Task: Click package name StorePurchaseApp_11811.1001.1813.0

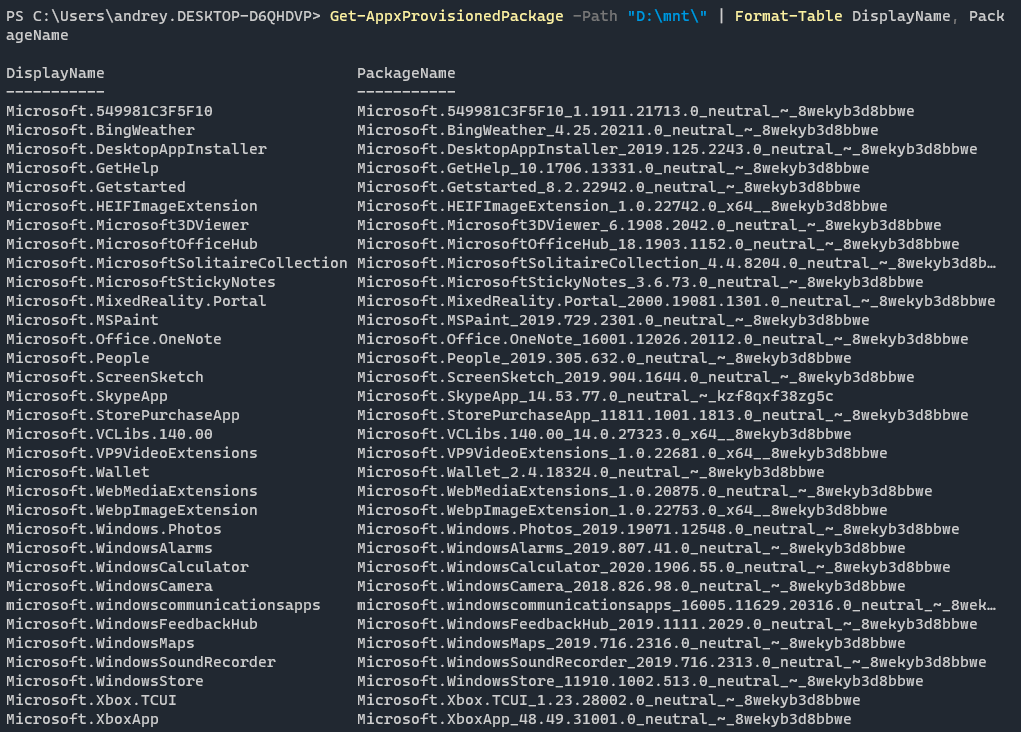Action: tap(663, 415)
